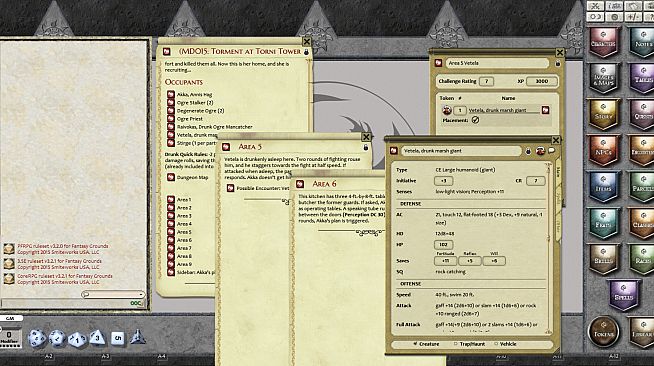This screenshot has height=366, width=654.
Task: Pick up the d10 die
Action: point(77,339)
